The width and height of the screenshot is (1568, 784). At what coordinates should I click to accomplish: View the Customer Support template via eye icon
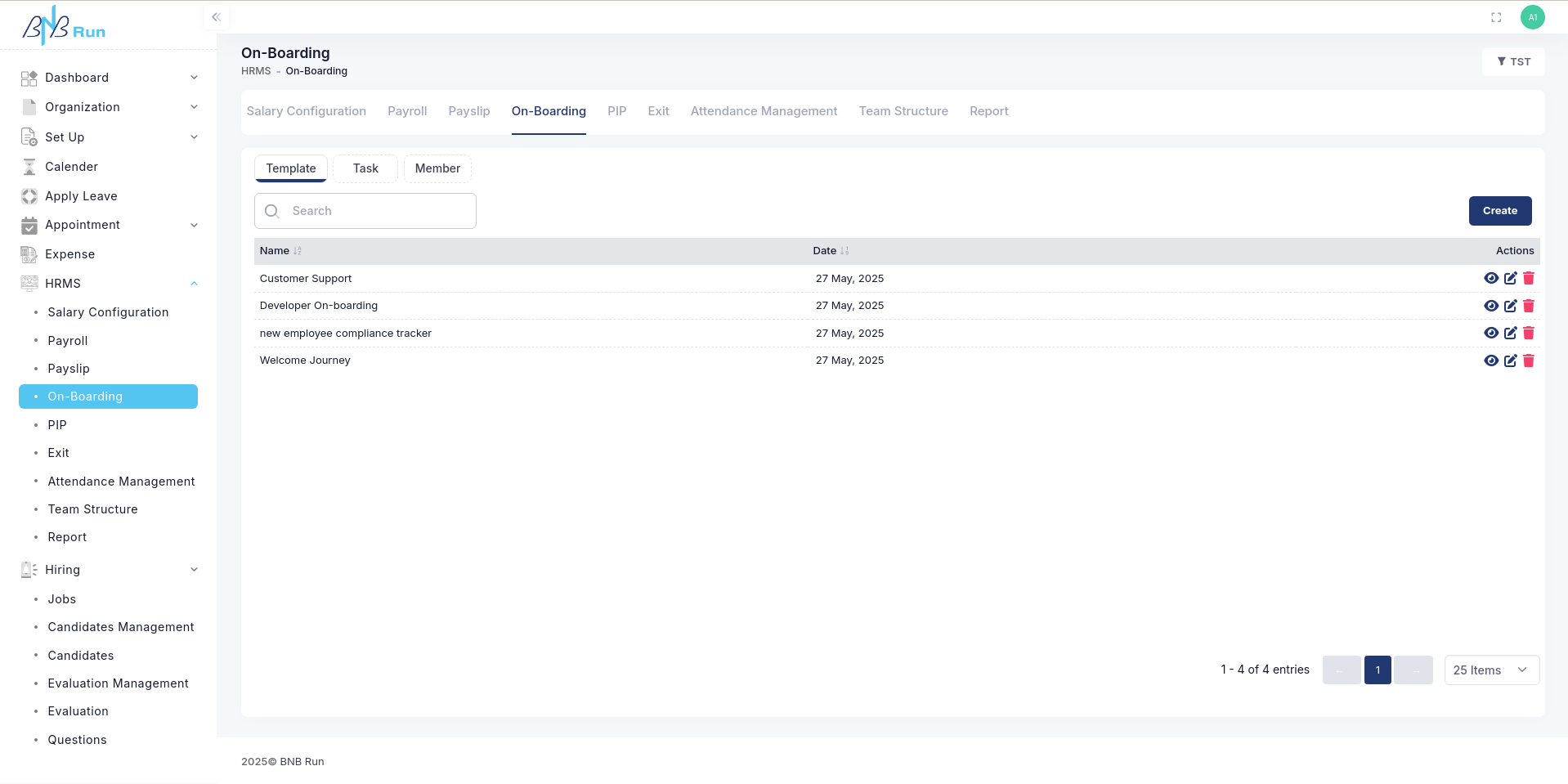coord(1491,278)
